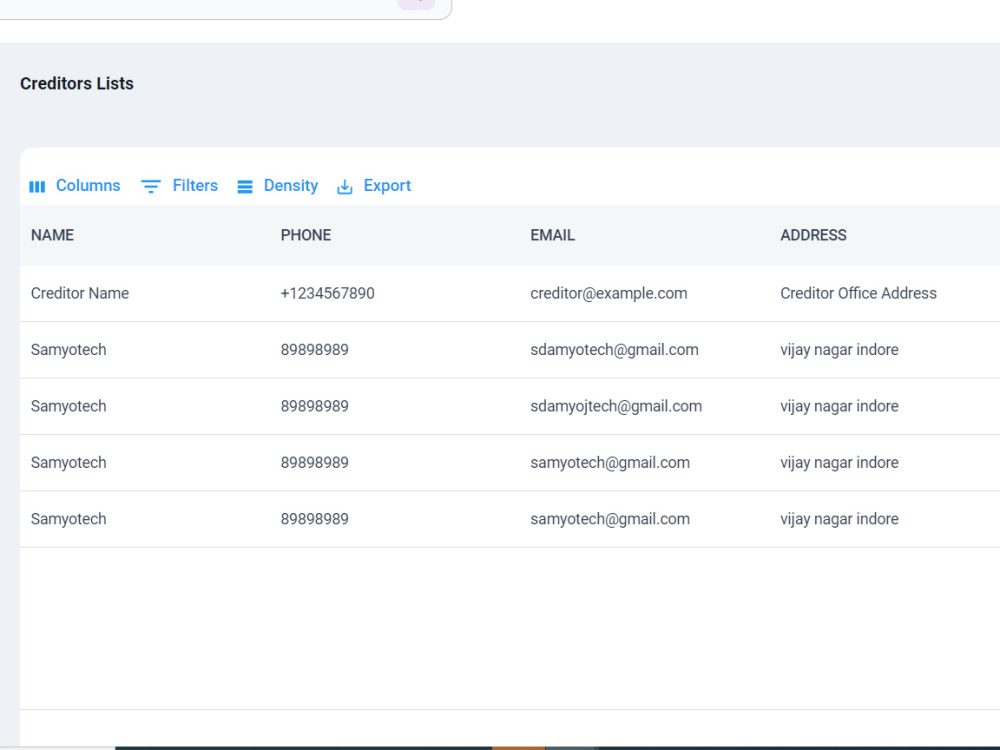Select sdamyotech@gmail.com email cell
This screenshot has width=1000, height=750.
click(614, 350)
